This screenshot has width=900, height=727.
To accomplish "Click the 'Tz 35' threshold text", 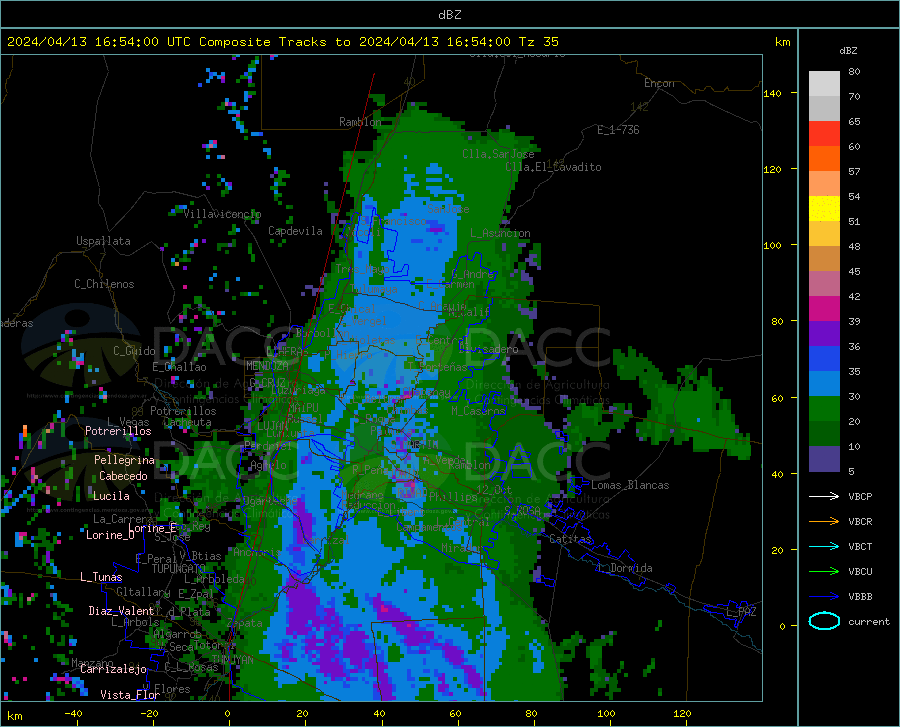I will tap(538, 42).
